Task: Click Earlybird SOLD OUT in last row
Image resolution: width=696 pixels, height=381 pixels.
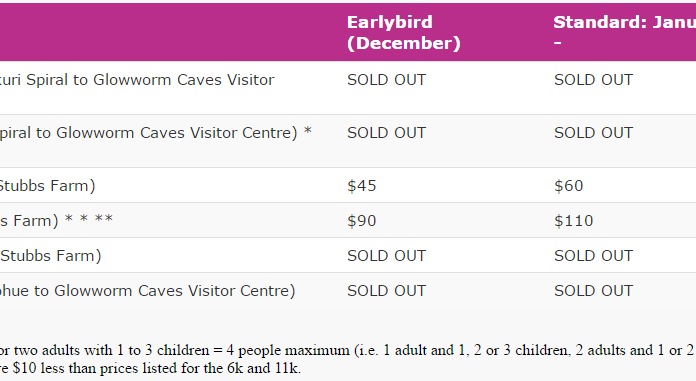Action: tap(387, 291)
